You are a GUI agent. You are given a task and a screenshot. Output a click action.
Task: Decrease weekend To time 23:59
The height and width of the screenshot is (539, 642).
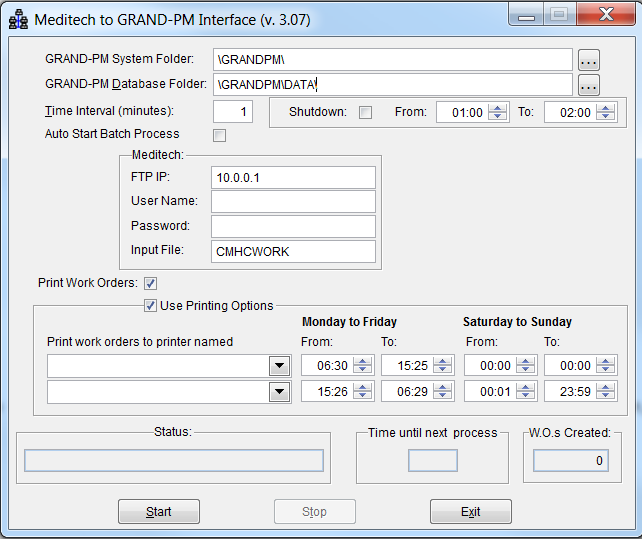point(605,395)
